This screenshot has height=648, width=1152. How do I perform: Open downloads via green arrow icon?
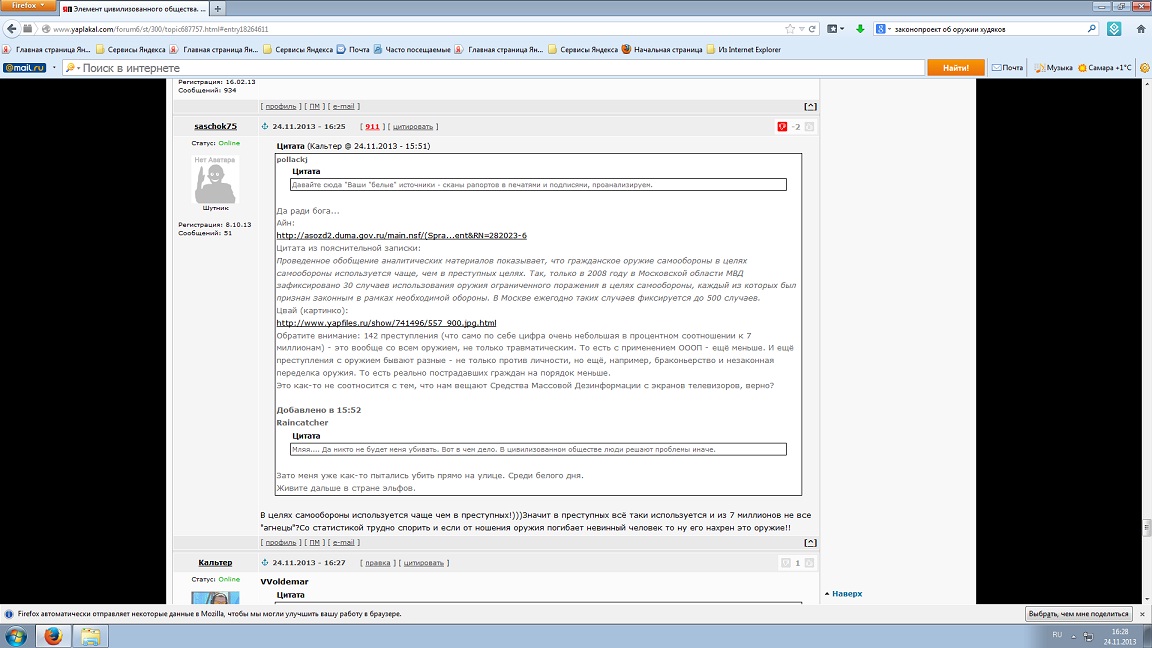pos(860,29)
